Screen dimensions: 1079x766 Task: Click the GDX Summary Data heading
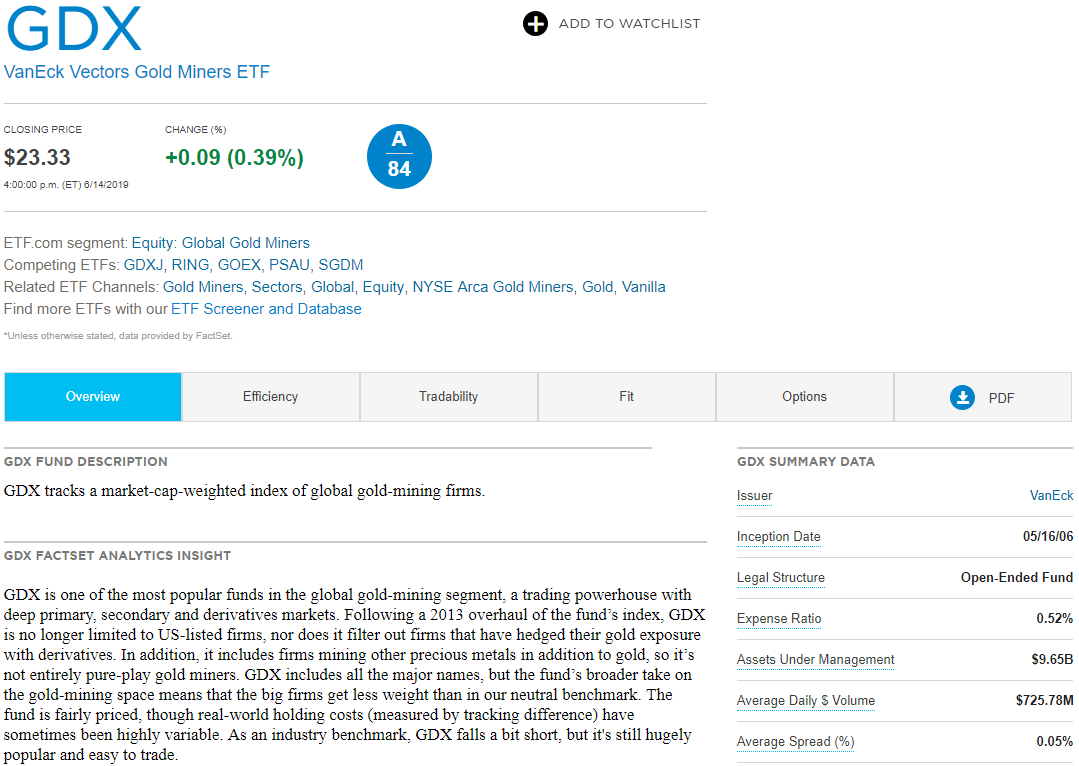point(806,462)
